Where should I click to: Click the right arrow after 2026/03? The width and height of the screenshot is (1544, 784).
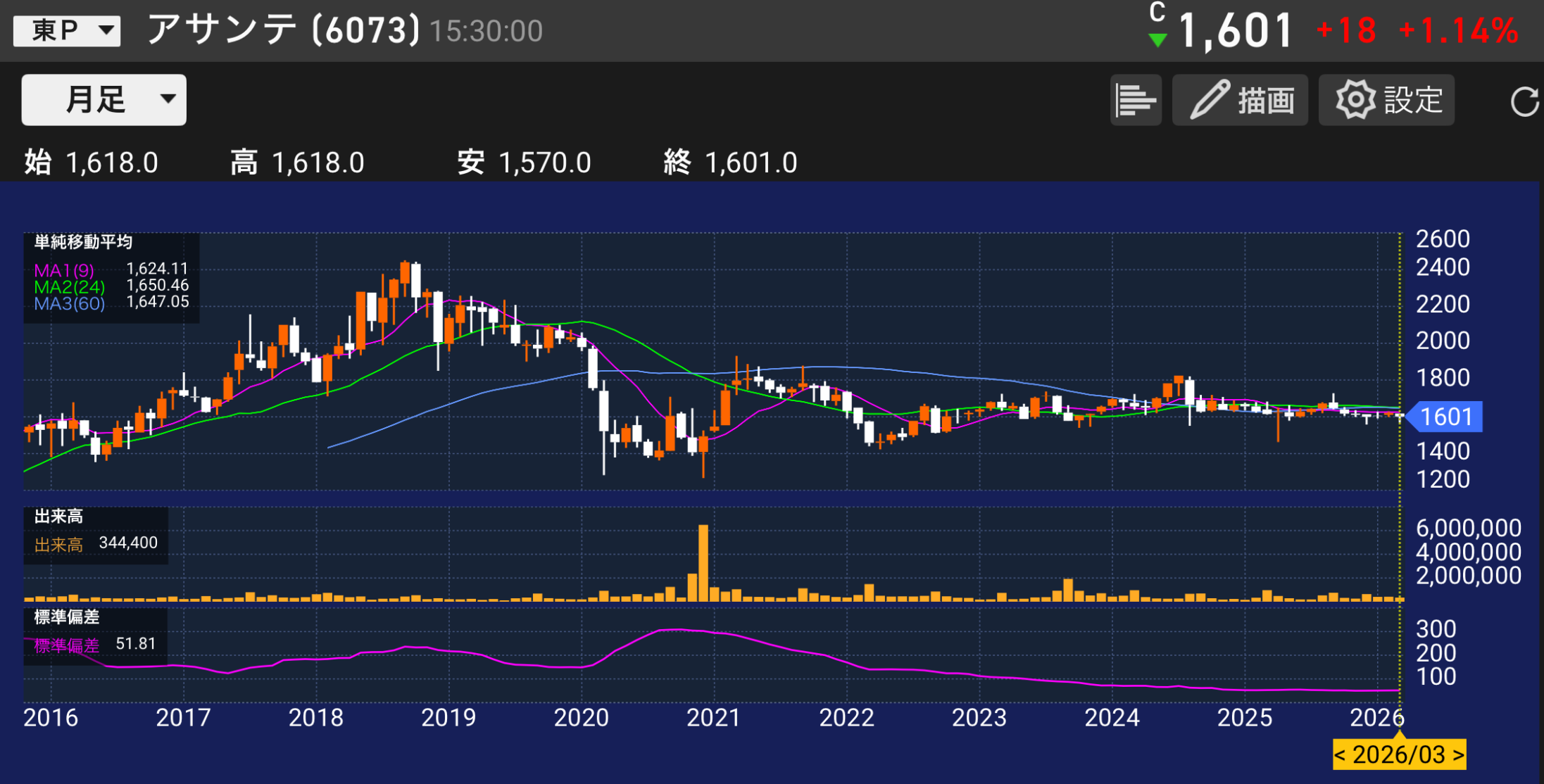tap(1458, 755)
